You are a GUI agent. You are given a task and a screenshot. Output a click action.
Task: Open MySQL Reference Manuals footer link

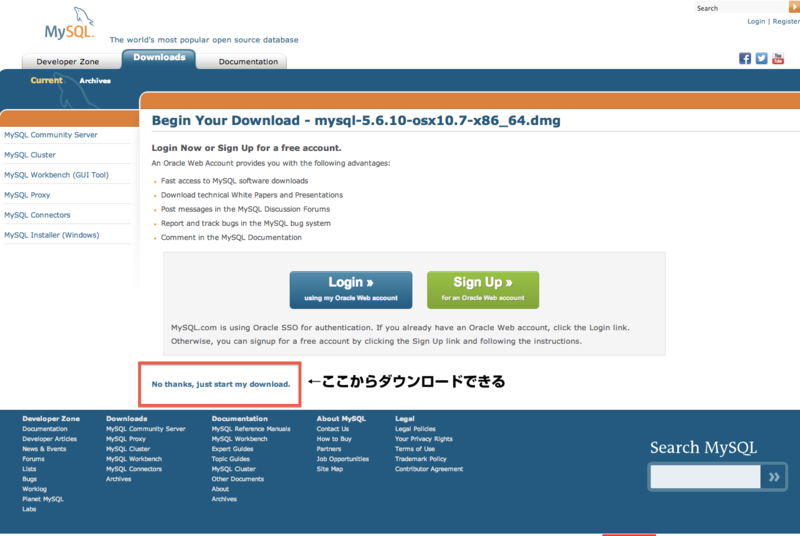pyautogui.click(x=251, y=429)
